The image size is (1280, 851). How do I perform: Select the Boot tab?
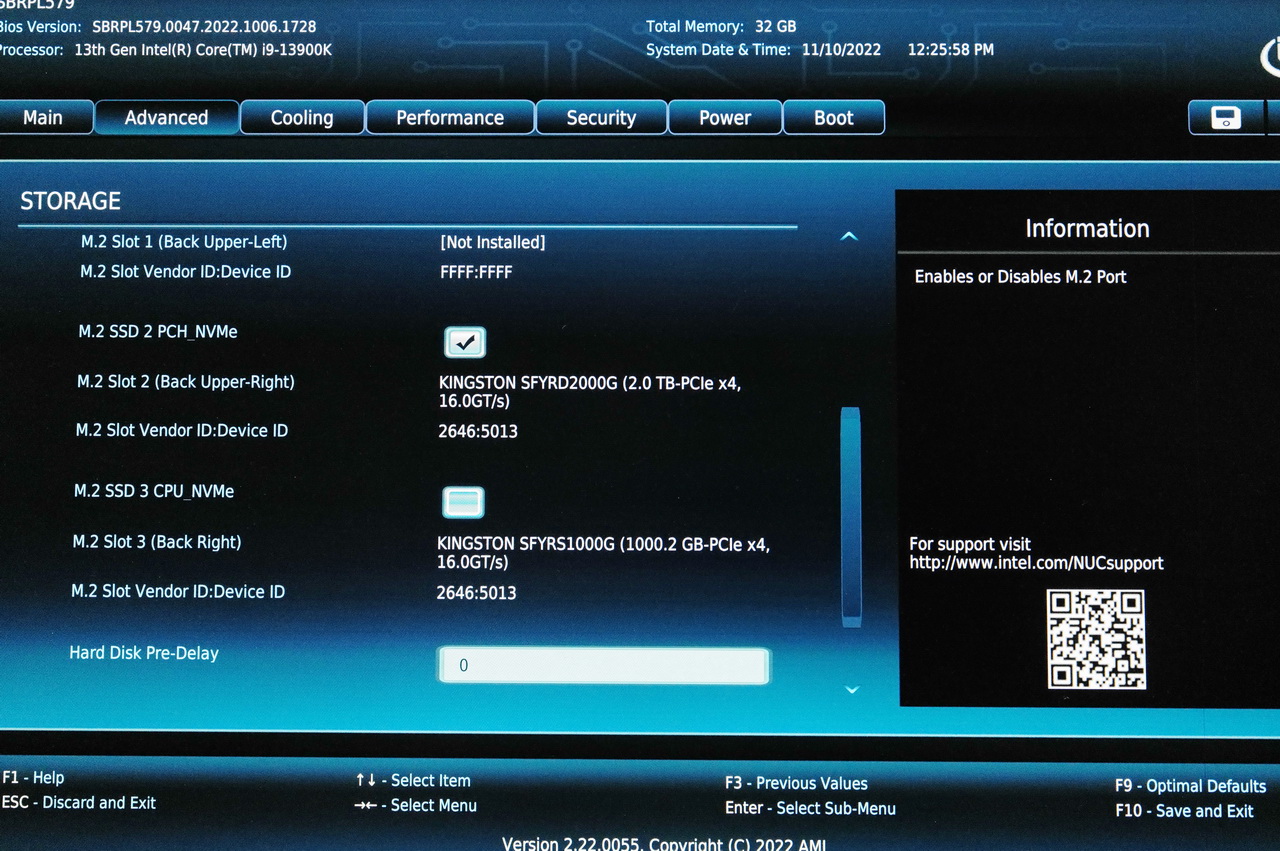tap(834, 118)
